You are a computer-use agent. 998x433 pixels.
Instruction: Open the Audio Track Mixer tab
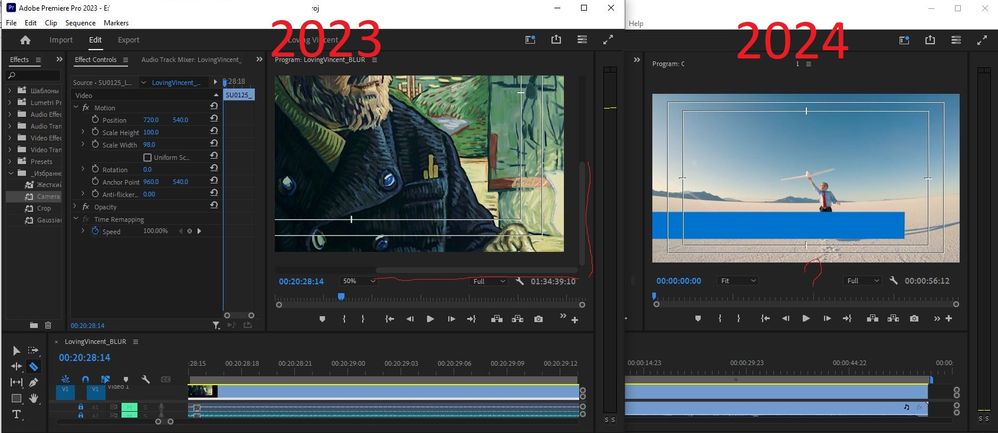coord(192,60)
